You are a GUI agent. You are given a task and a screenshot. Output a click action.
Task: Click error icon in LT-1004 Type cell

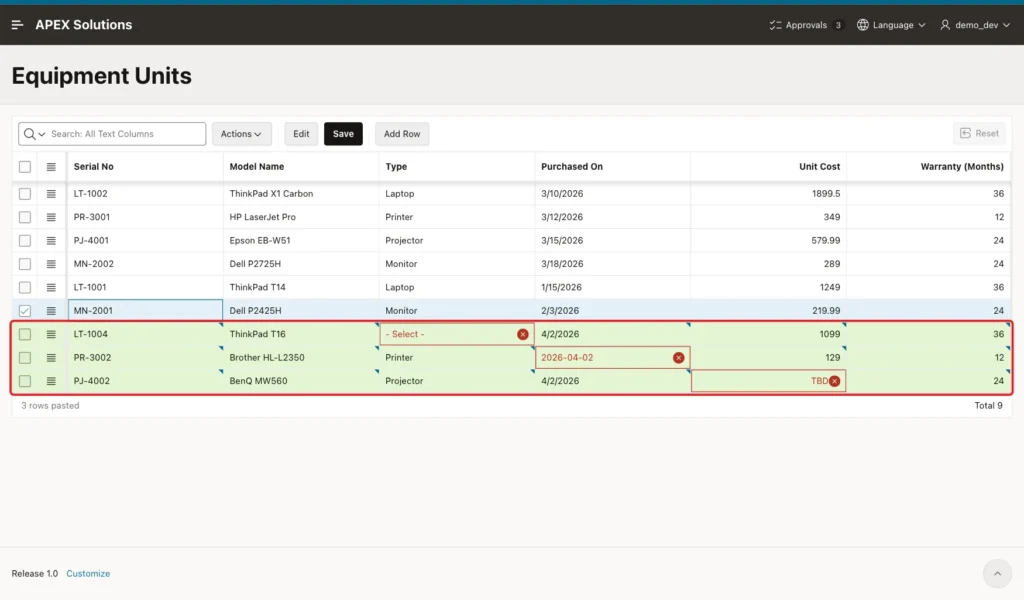coord(522,334)
